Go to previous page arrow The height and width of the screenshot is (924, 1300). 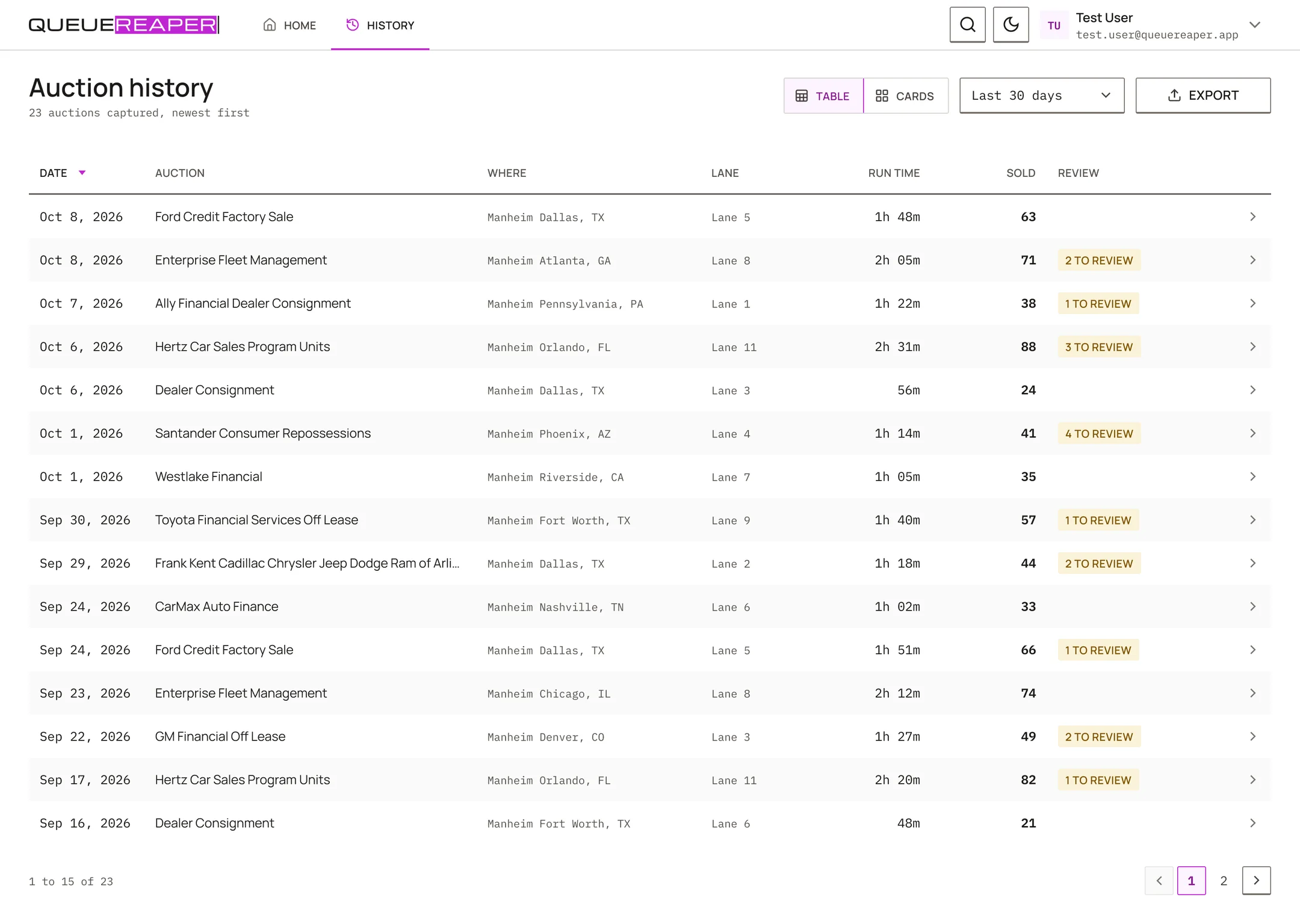click(x=1159, y=881)
